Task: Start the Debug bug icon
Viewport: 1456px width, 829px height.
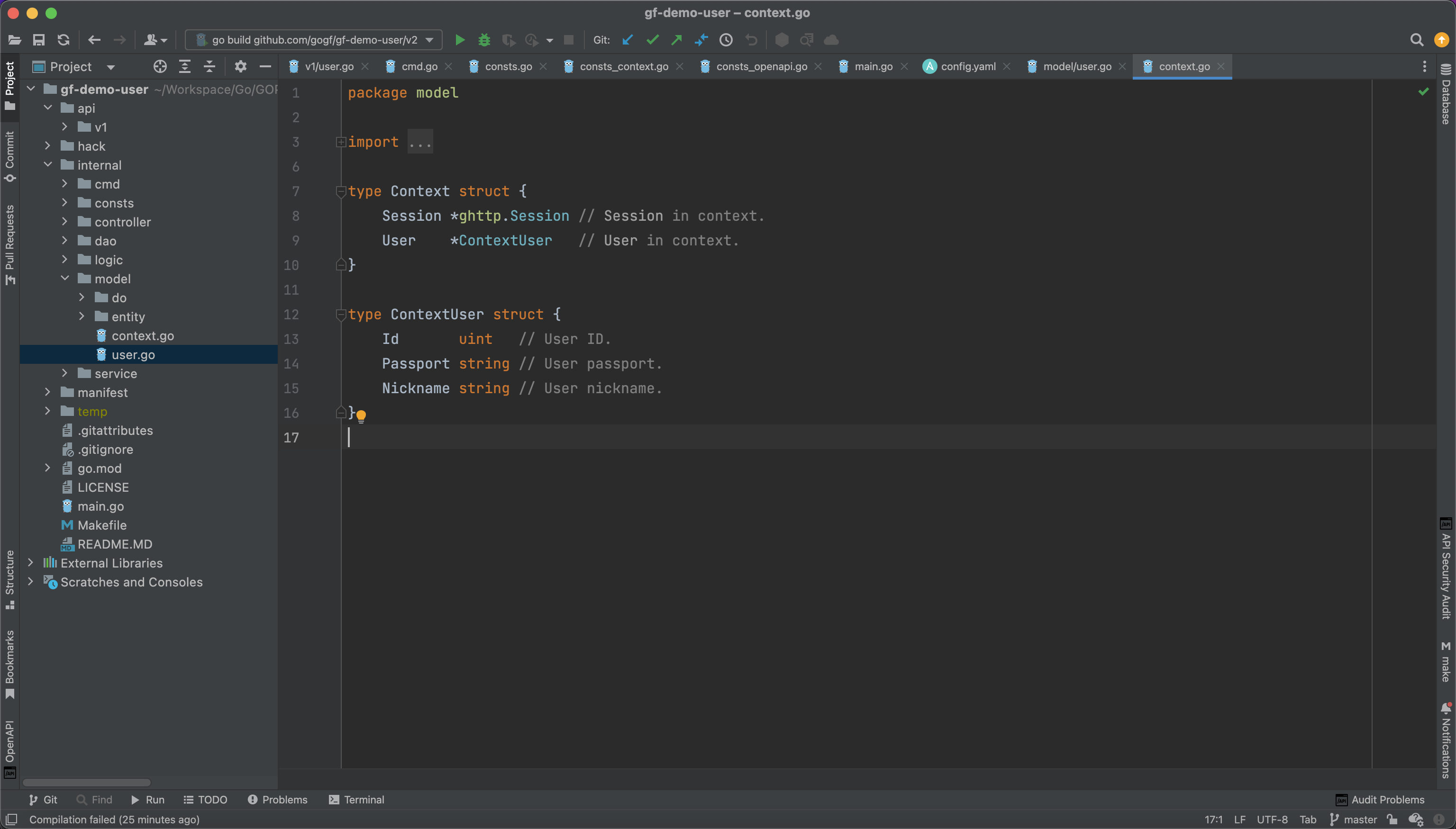Action: (484, 40)
